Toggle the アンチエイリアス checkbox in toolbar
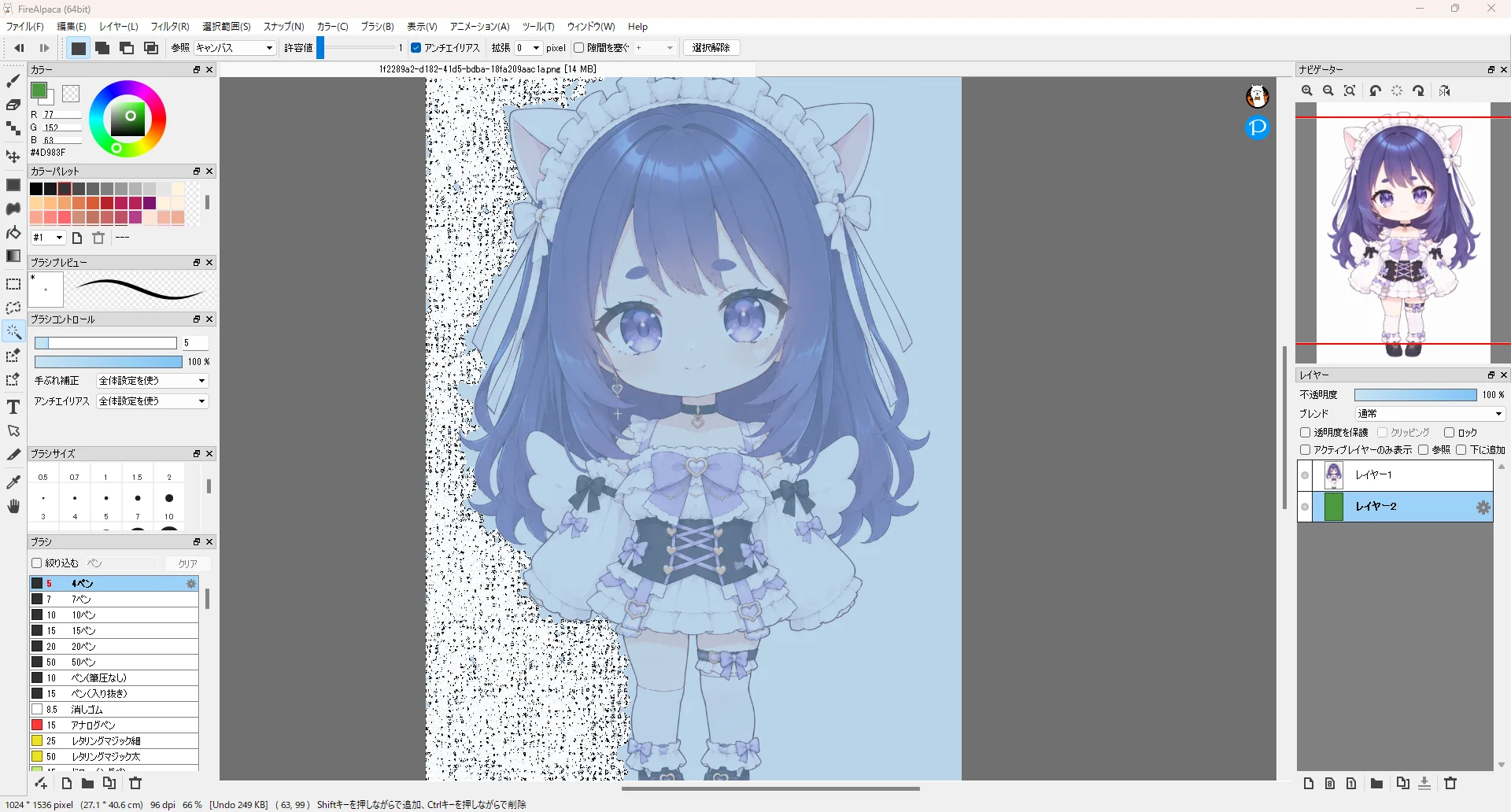The image size is (1511, 812). point(416,48)
